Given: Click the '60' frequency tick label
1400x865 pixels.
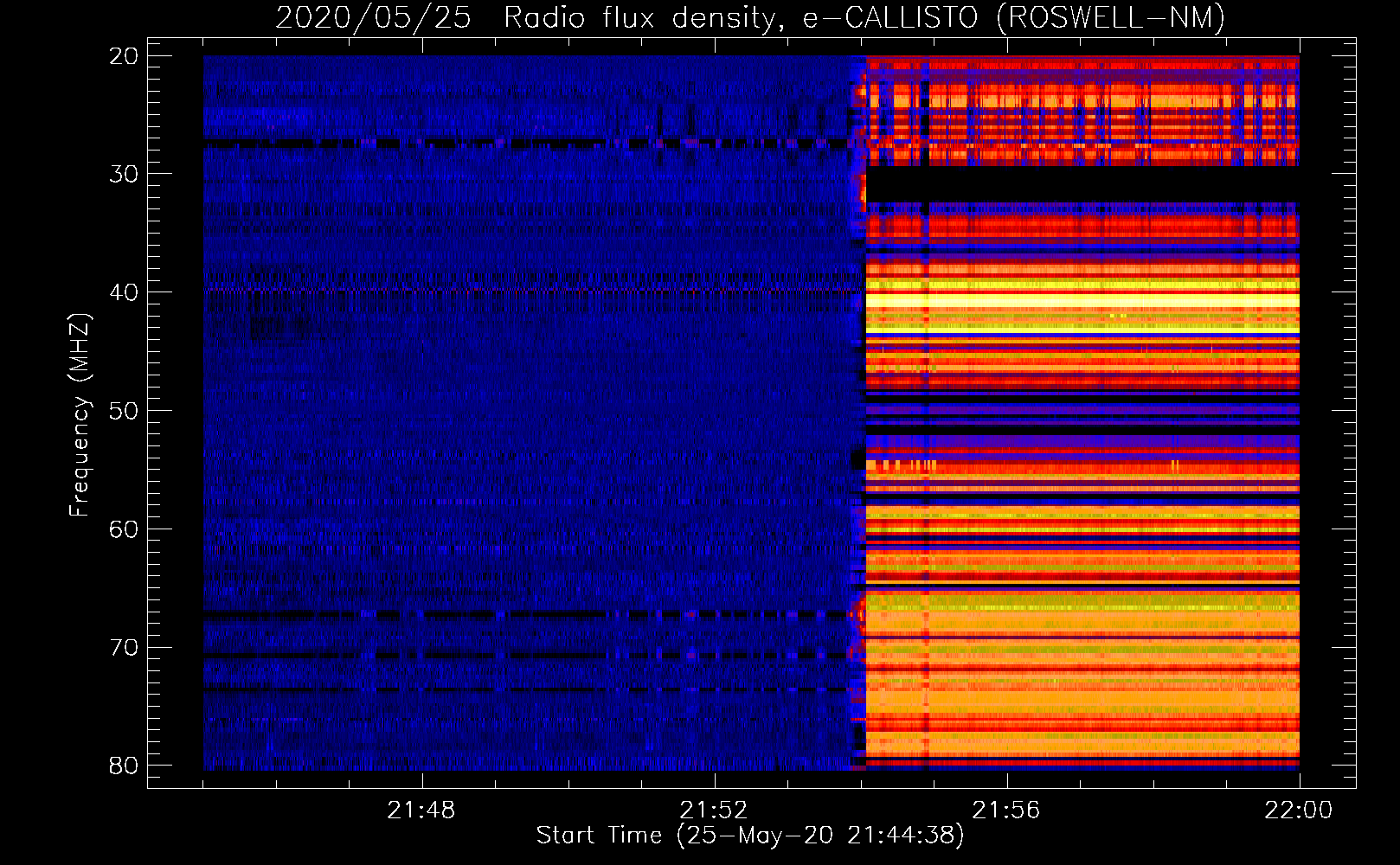Looking at the screenshot, I should (124, 529).
